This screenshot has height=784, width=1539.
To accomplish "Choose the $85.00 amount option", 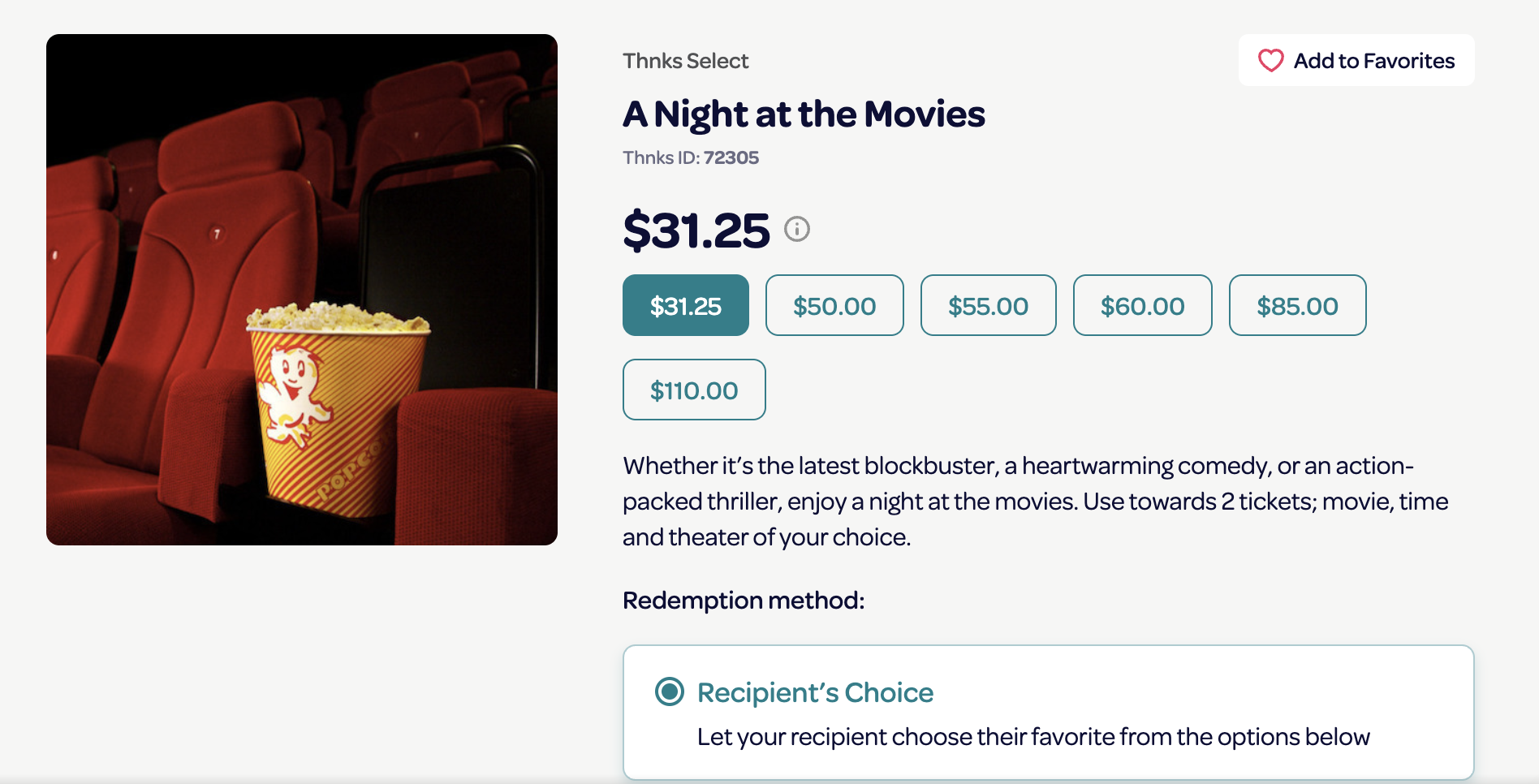I will coord(1297,305).
